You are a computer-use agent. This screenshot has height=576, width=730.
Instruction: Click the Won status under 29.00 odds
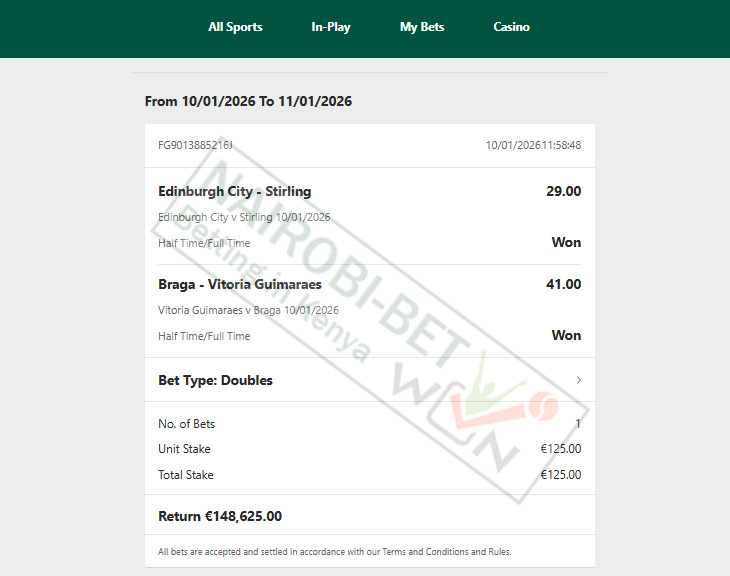coord(566,242)
